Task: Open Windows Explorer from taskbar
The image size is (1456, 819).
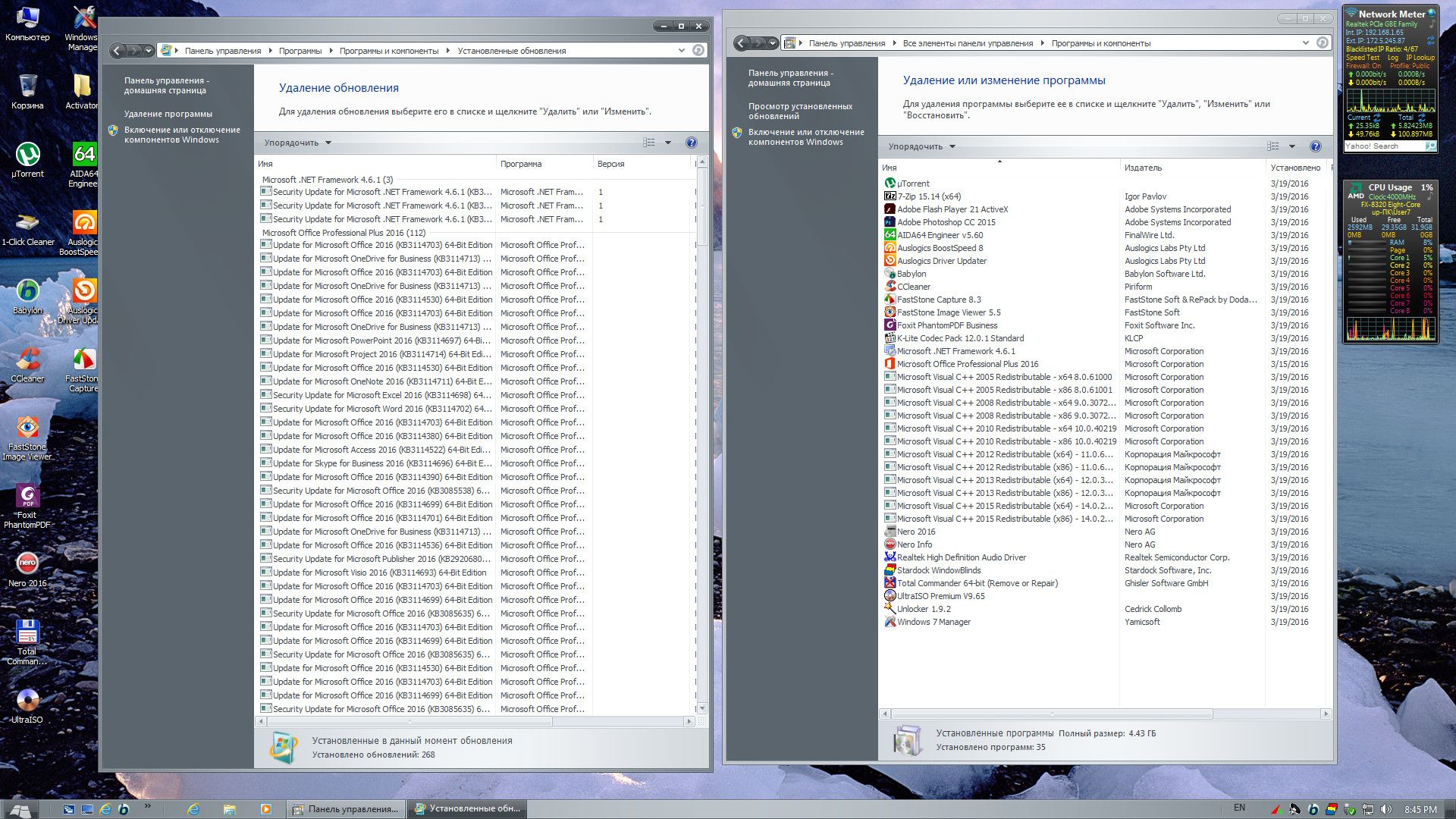Action: (229, 809)
